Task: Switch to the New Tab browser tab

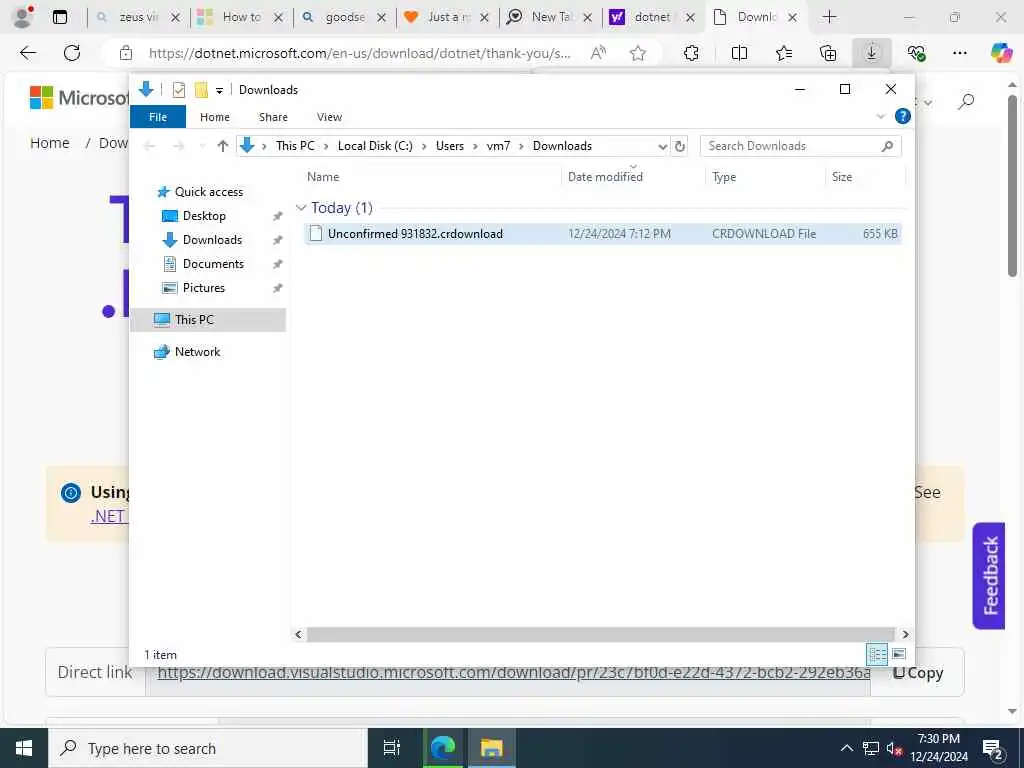Action: (551, 17)
